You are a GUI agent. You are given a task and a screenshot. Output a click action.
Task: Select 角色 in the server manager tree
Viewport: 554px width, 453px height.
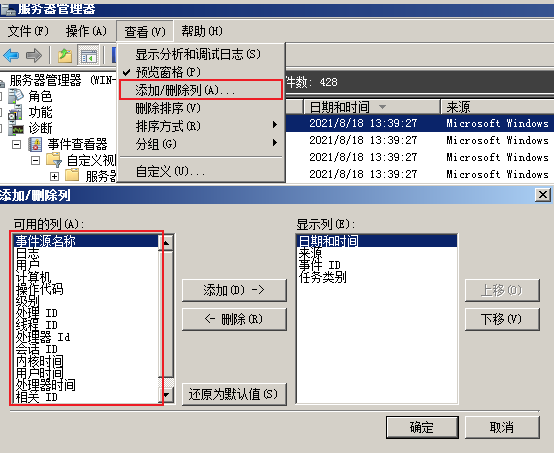(40, 96)
